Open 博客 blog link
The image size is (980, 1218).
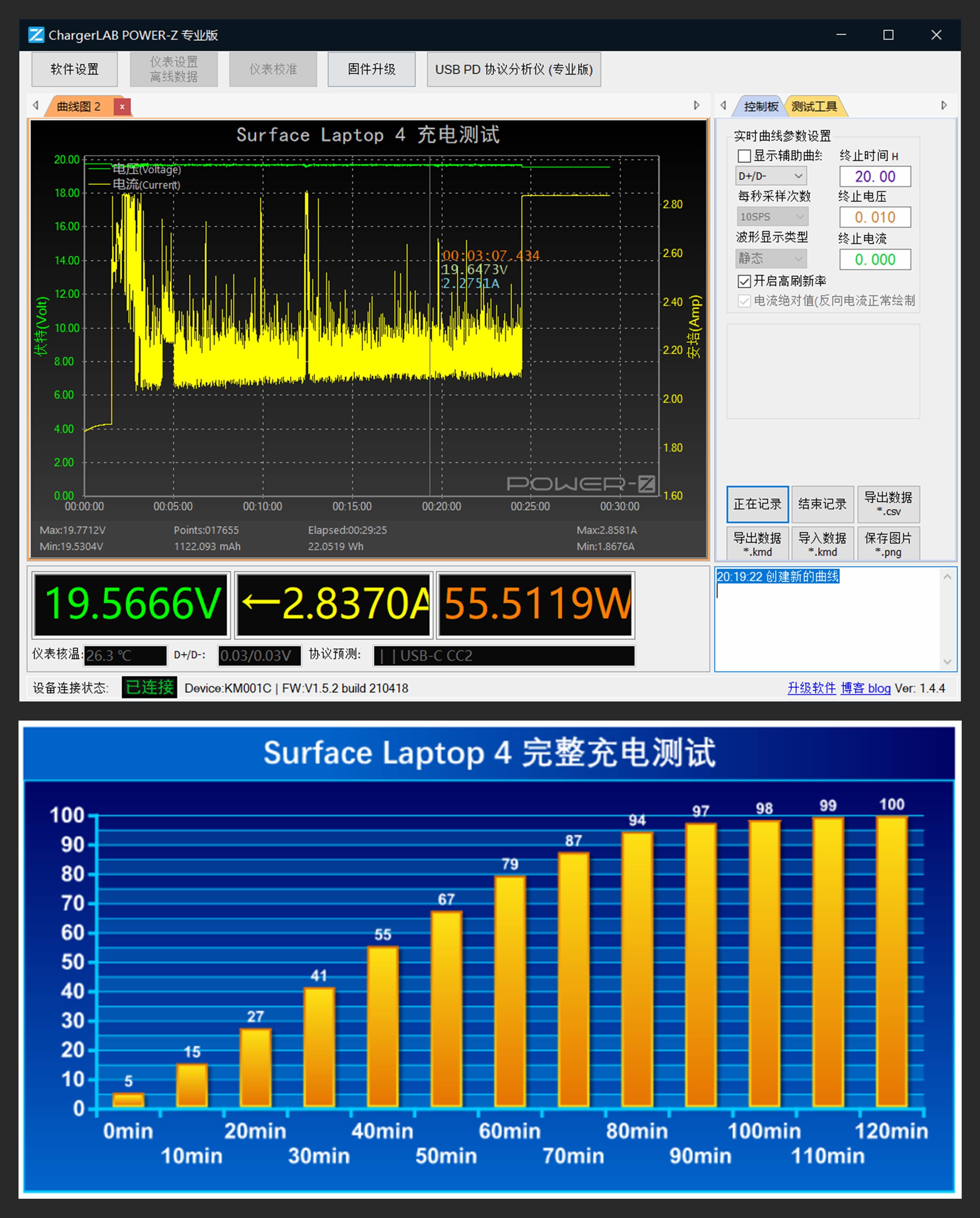865,688
